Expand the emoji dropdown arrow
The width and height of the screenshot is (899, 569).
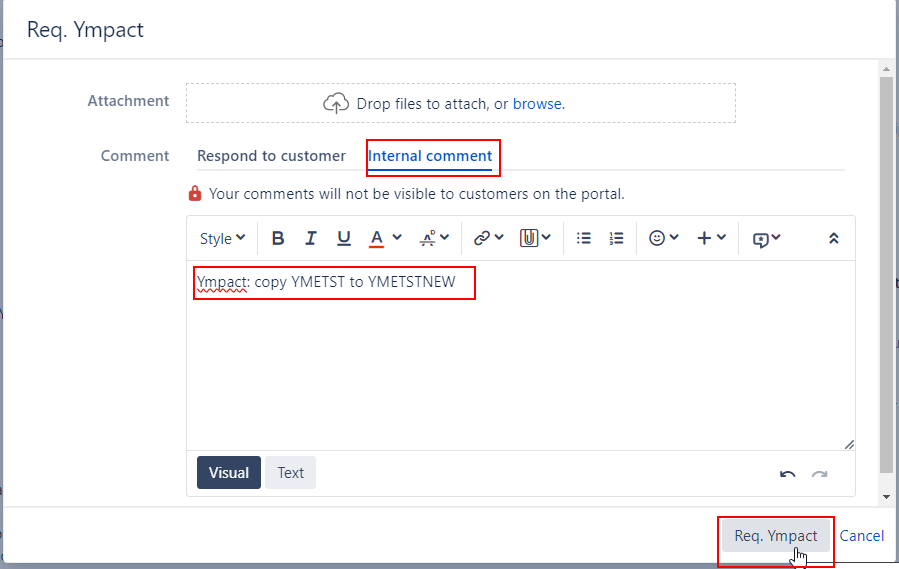click(x=674, y=237)
